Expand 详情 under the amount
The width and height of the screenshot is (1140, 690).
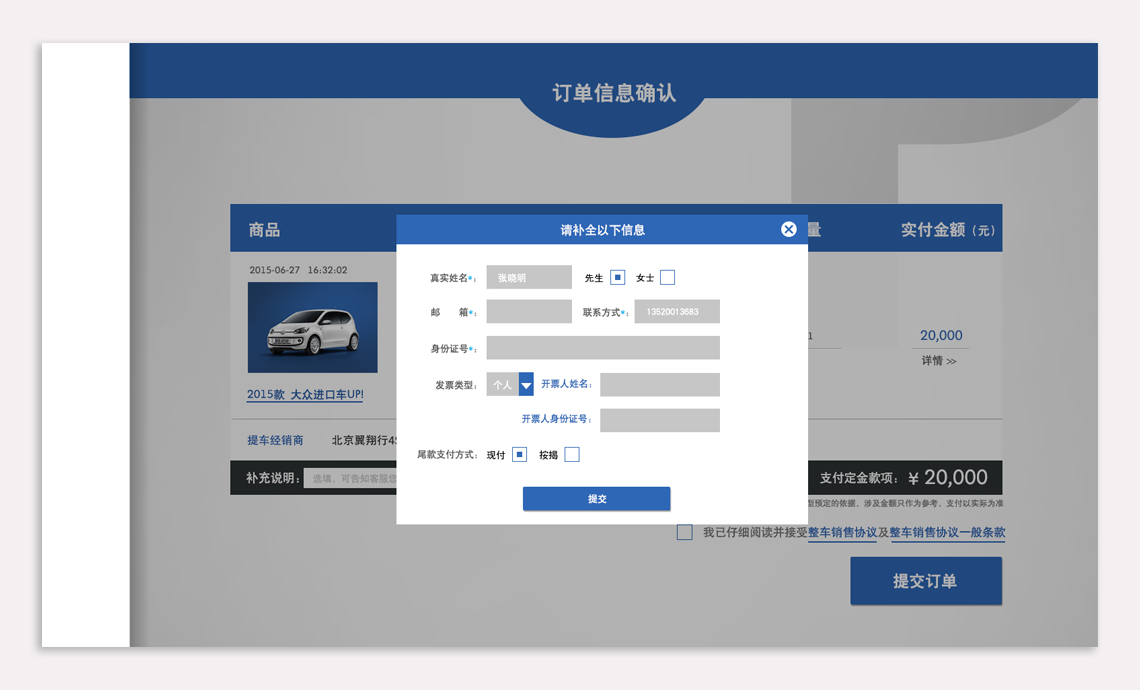point(938,361)
